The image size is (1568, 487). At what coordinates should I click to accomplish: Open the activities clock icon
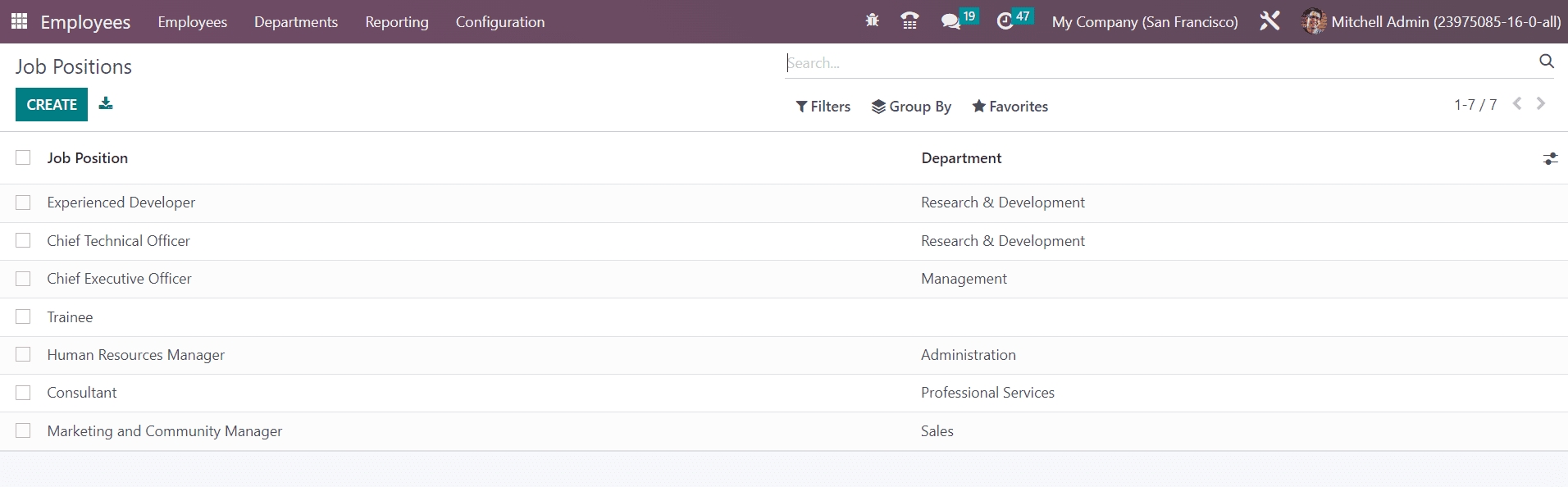(1005, 21)
